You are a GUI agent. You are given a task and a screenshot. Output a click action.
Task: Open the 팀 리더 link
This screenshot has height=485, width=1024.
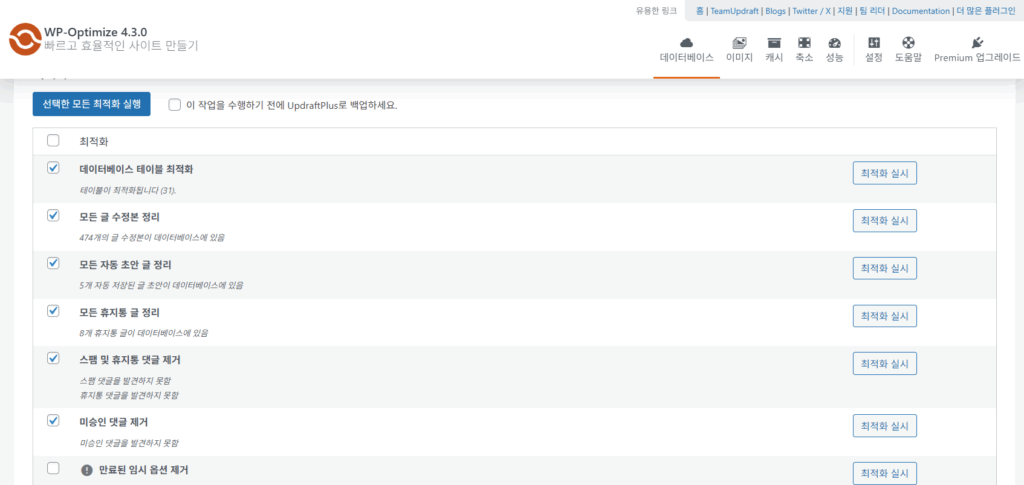874,11
